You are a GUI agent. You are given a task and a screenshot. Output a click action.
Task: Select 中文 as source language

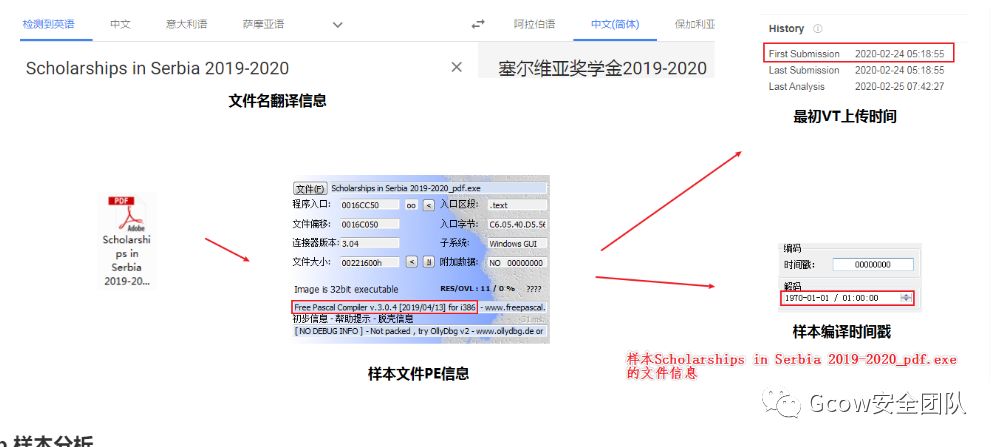[120, 24]
